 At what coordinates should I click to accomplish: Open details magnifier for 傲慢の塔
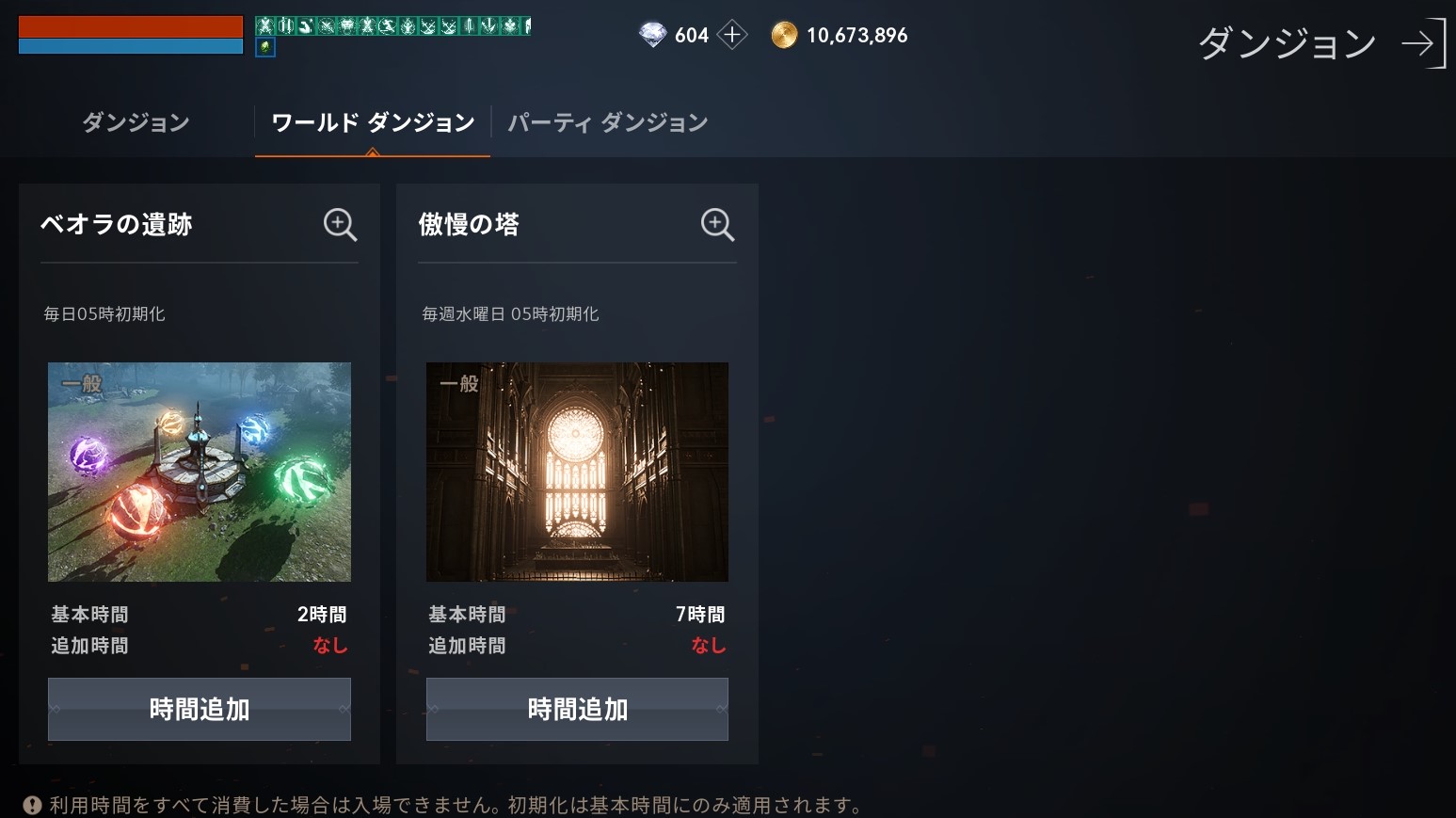tap(717, 224)
